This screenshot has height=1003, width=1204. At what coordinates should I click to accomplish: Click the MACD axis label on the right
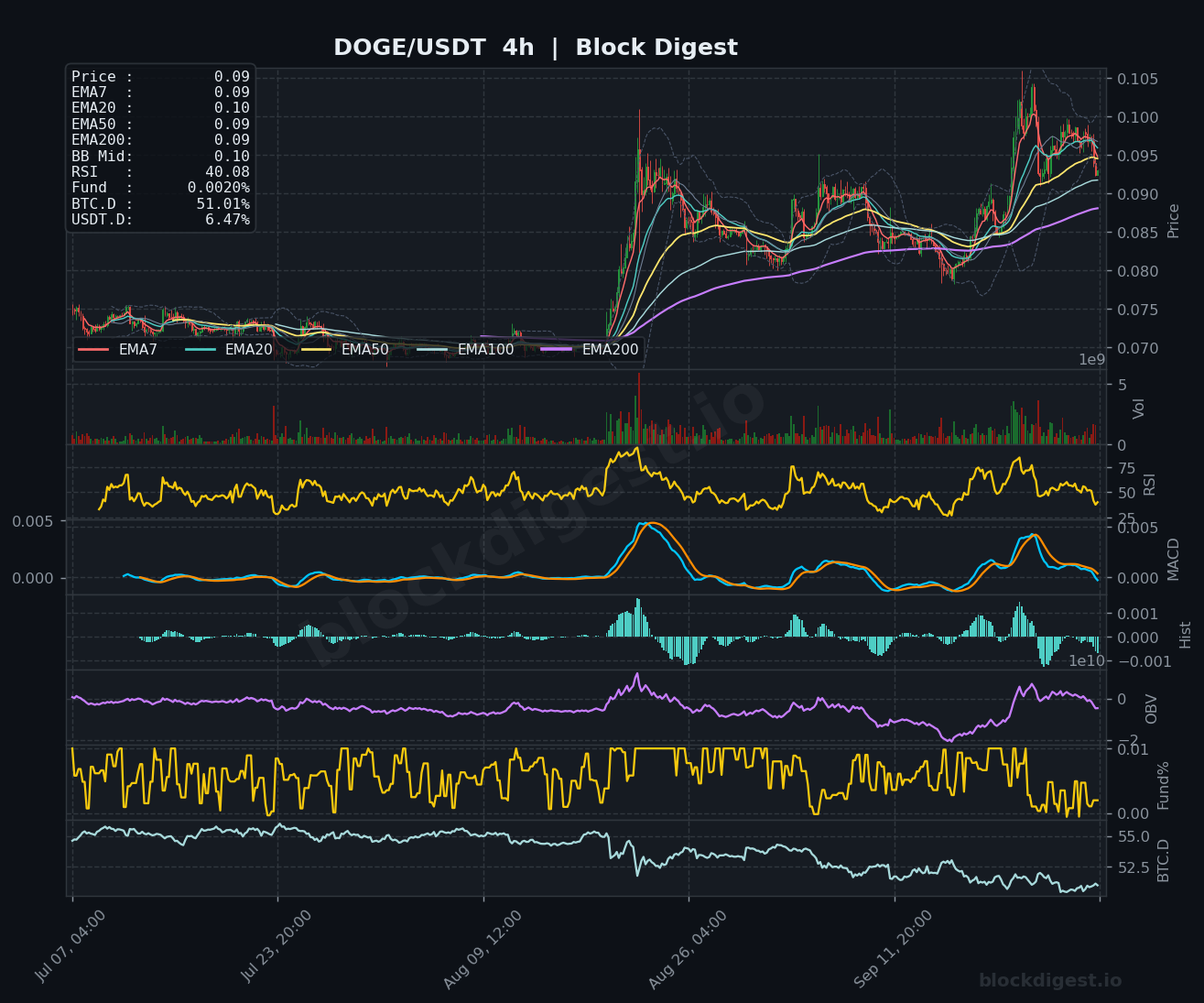click(1174, 559)
